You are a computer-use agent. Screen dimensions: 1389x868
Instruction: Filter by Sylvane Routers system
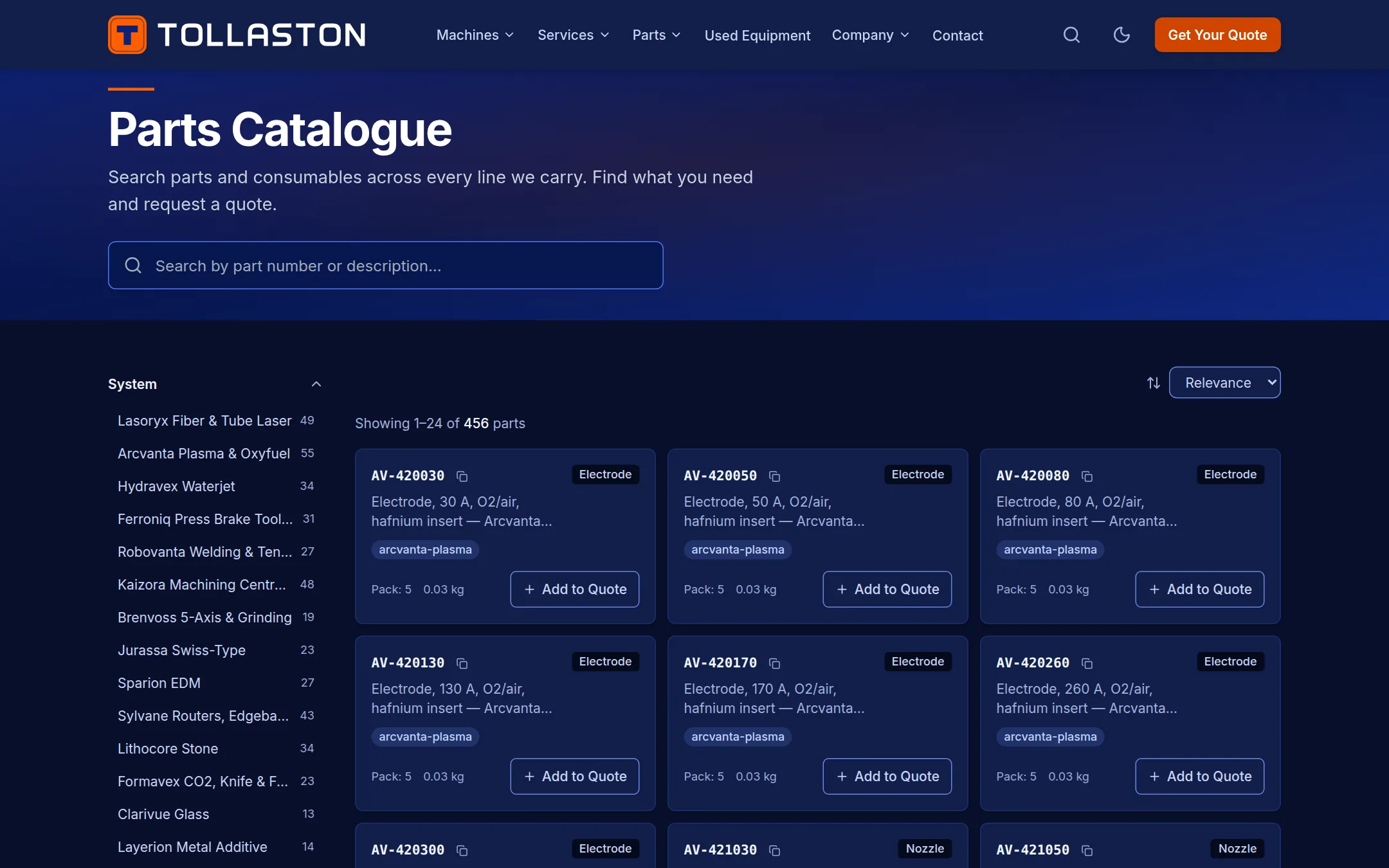tap(216, 716)
